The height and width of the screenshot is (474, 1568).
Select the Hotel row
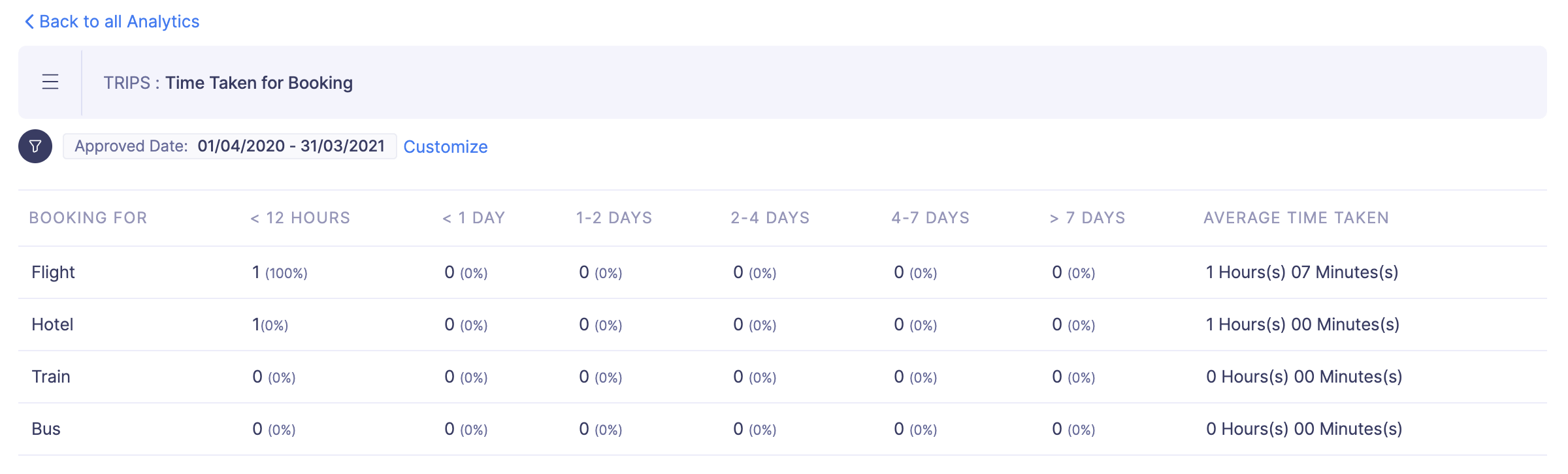click(x=52, y=324)
